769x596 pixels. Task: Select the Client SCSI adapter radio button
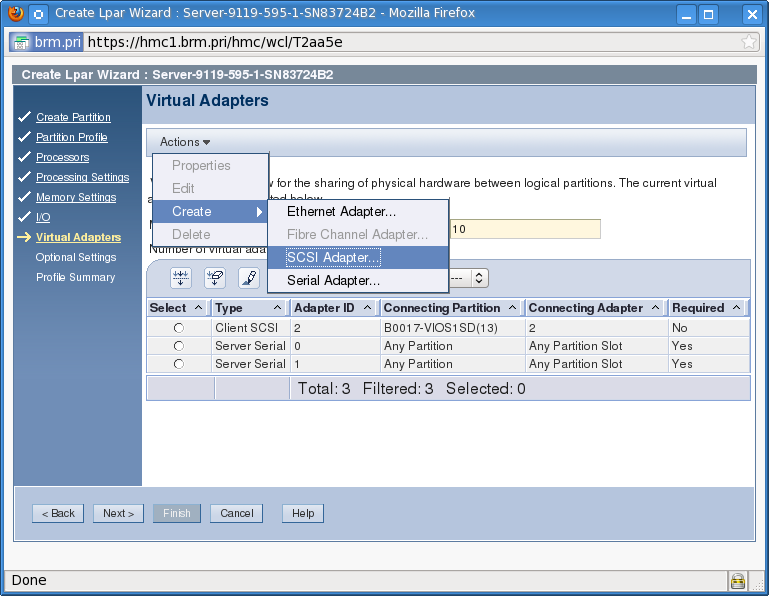pyautogui.click(x=179, y=328)
